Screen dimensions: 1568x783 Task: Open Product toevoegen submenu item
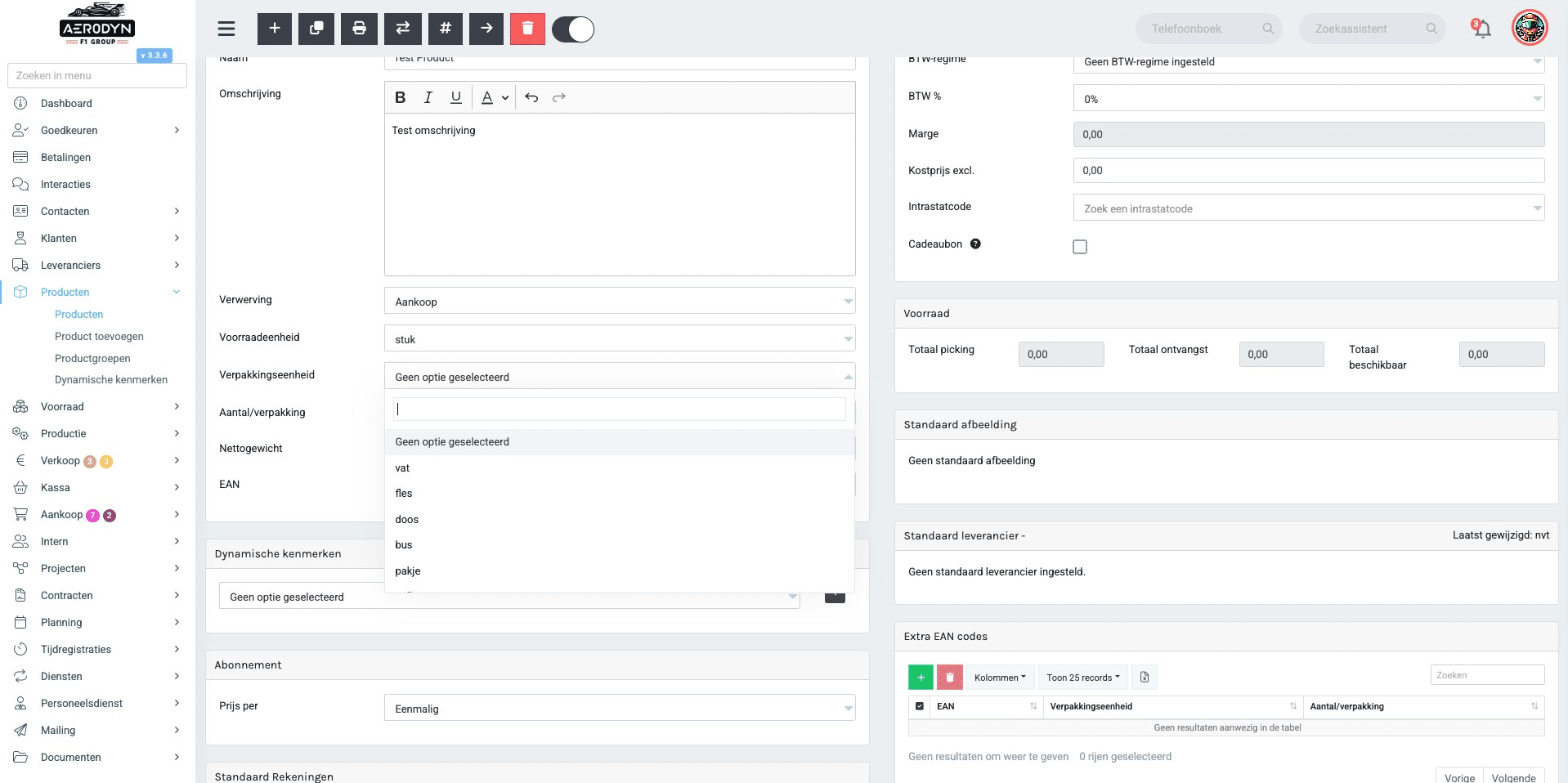tap(99, 336)
